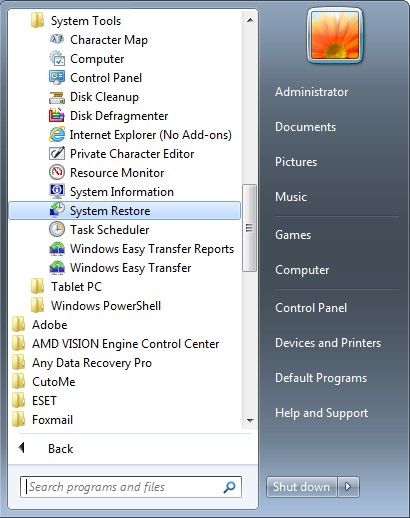This screenshot has height=518, width=410.
Task: Click the System Information icon
Action: 57,191
